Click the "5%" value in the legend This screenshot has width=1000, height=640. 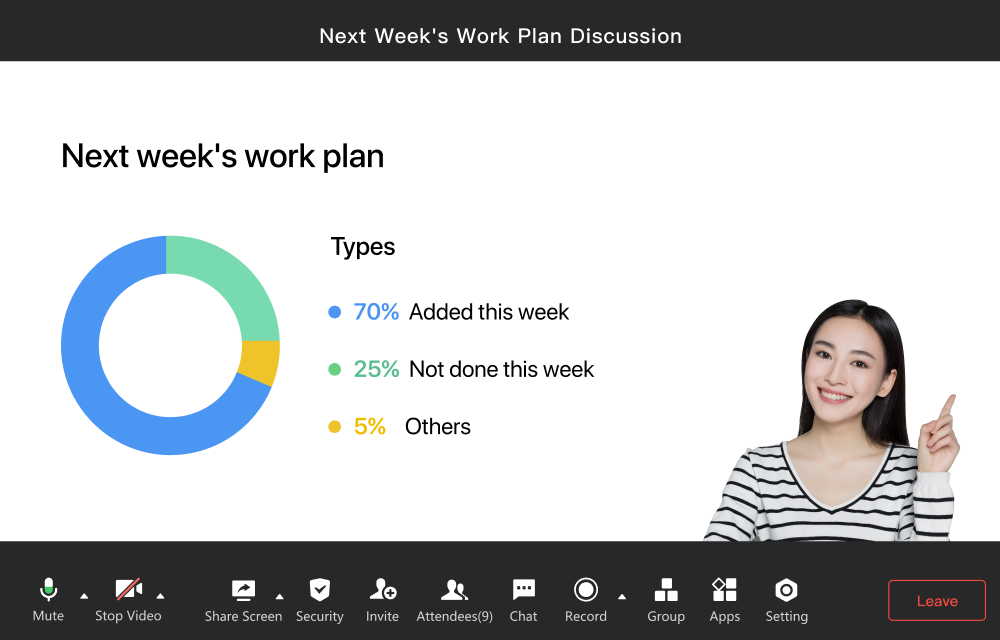tap(370, 426)
